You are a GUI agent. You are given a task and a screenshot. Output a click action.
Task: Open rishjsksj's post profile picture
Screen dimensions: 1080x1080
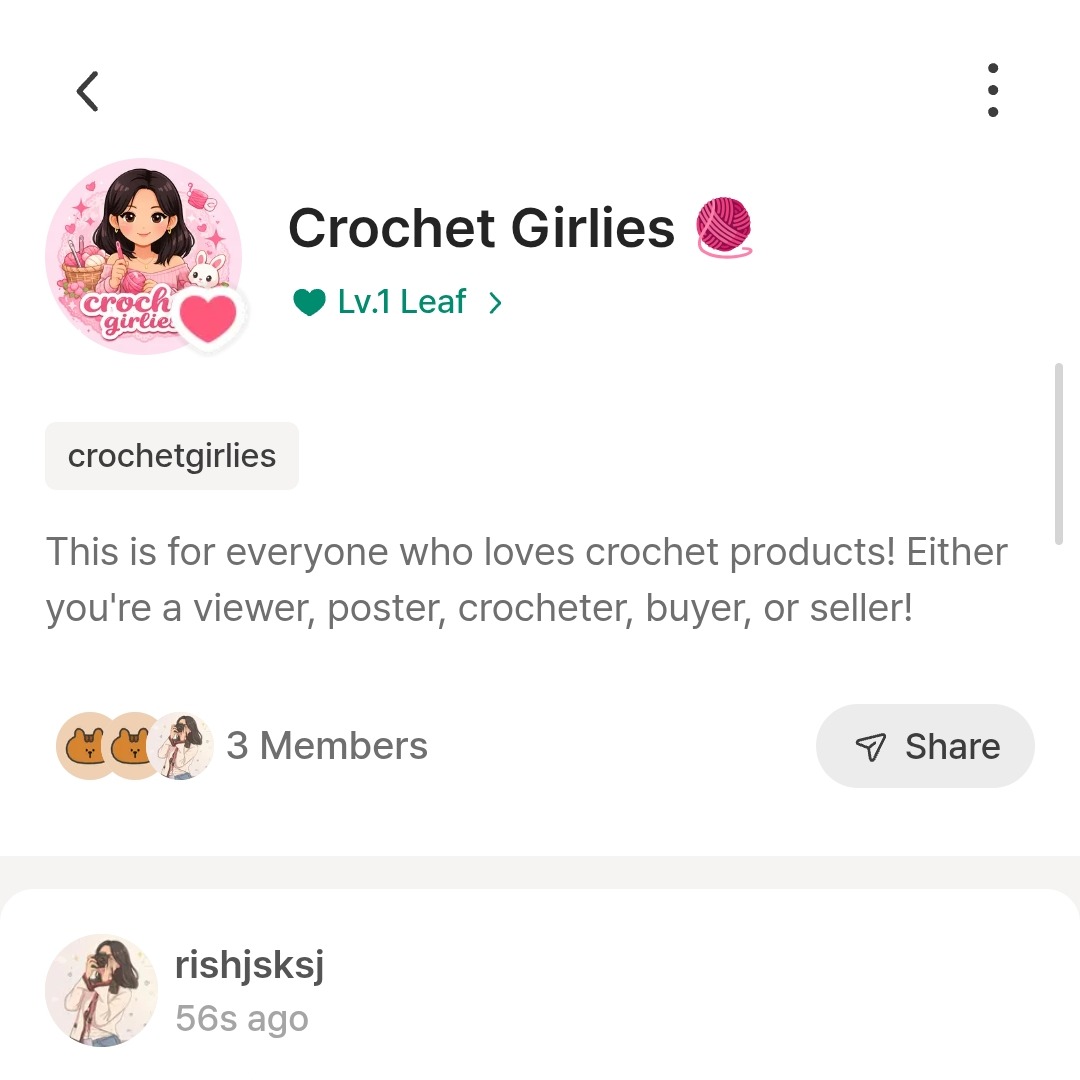point(102,990)
